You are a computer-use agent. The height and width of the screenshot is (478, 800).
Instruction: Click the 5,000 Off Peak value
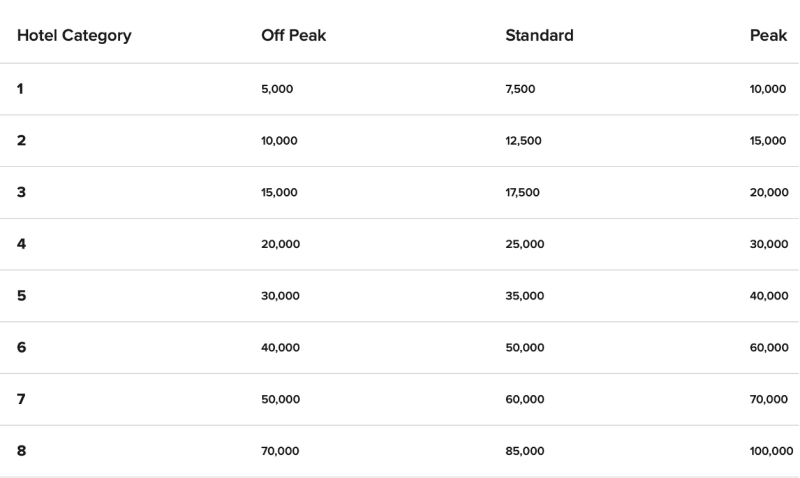click(277, 89)
